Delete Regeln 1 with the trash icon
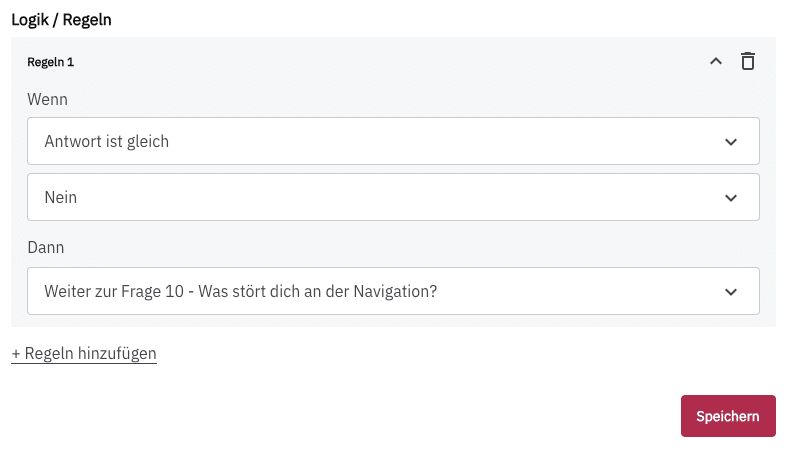808x468 pixels. (x=747, y=62)
